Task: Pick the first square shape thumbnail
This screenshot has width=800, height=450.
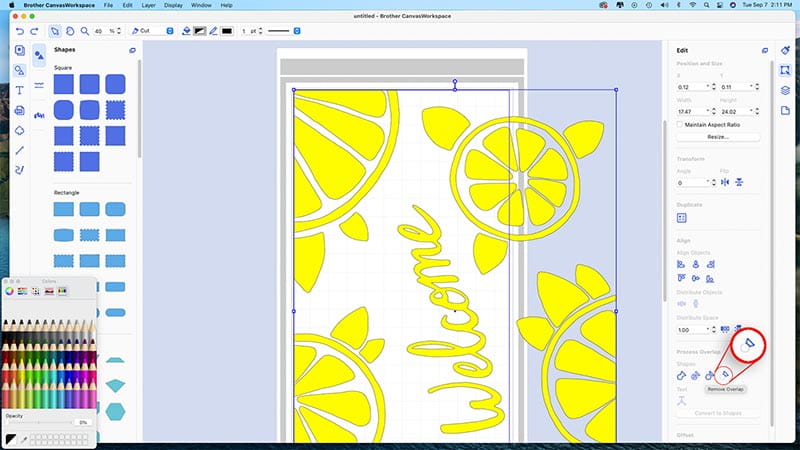Action: 64,85
